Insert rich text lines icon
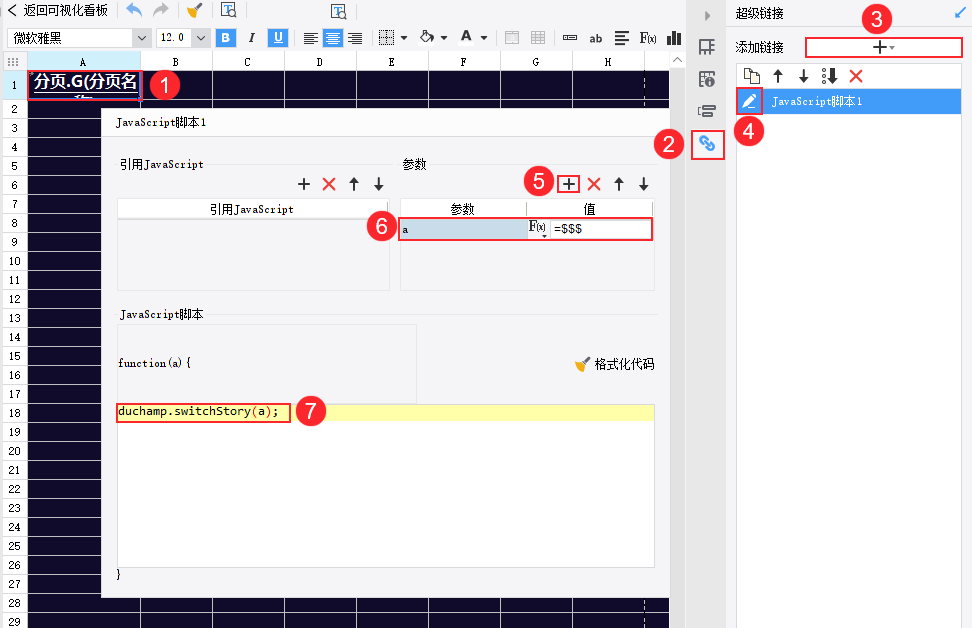This screenshot has height=628, width=972. tap(622, 38)
